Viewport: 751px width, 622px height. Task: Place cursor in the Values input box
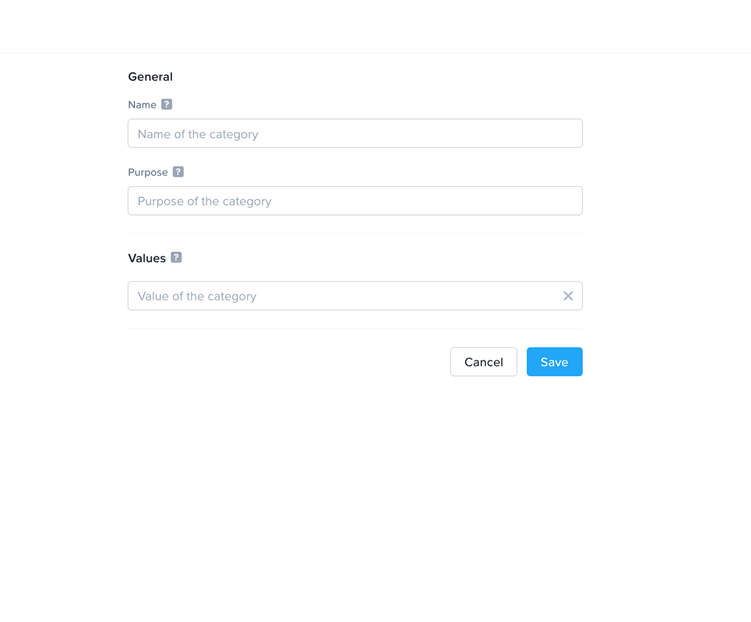pos(340,296)
